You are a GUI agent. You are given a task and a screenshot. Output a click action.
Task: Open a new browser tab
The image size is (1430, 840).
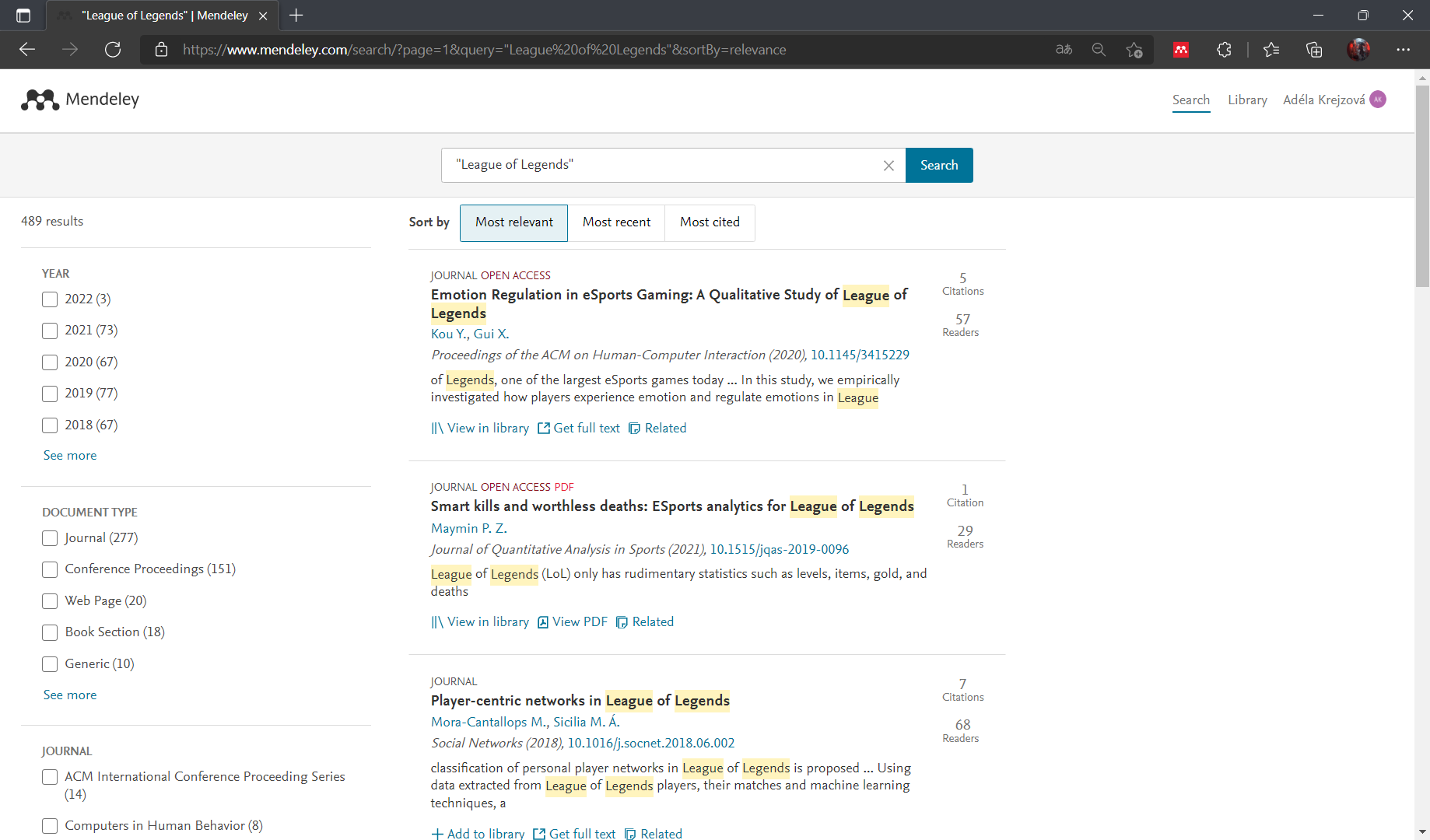pos(296,16)
